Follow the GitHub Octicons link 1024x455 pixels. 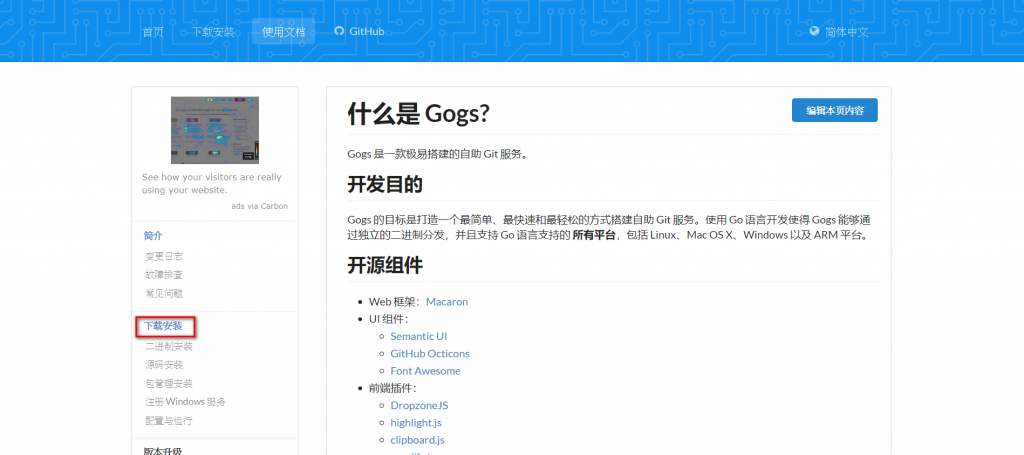(430, 353)
